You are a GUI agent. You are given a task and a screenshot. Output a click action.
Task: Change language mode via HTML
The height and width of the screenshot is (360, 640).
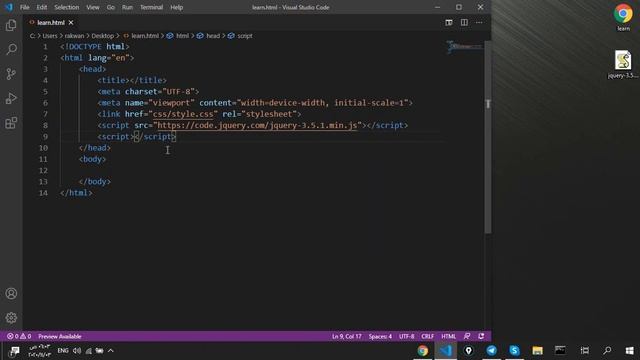pyautogui.click(x=448, y=336)
